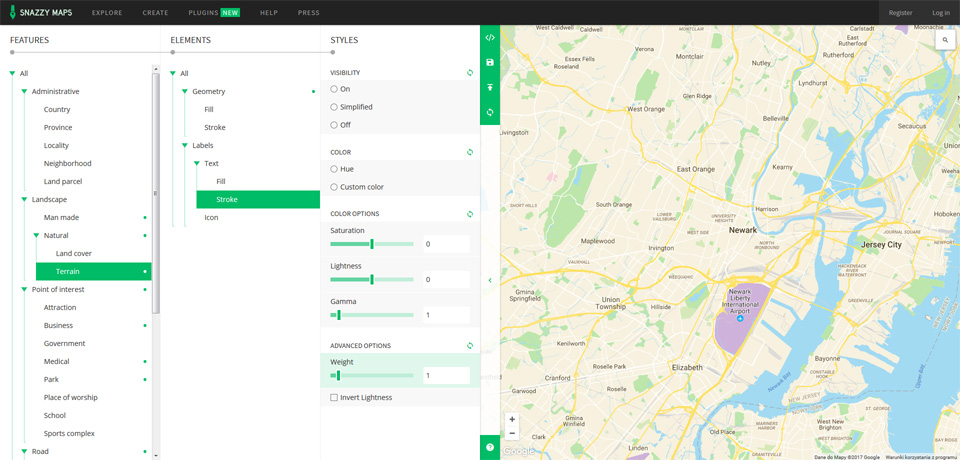
Task: Adjust the Saturation slider handle
Action: point(372,244)
